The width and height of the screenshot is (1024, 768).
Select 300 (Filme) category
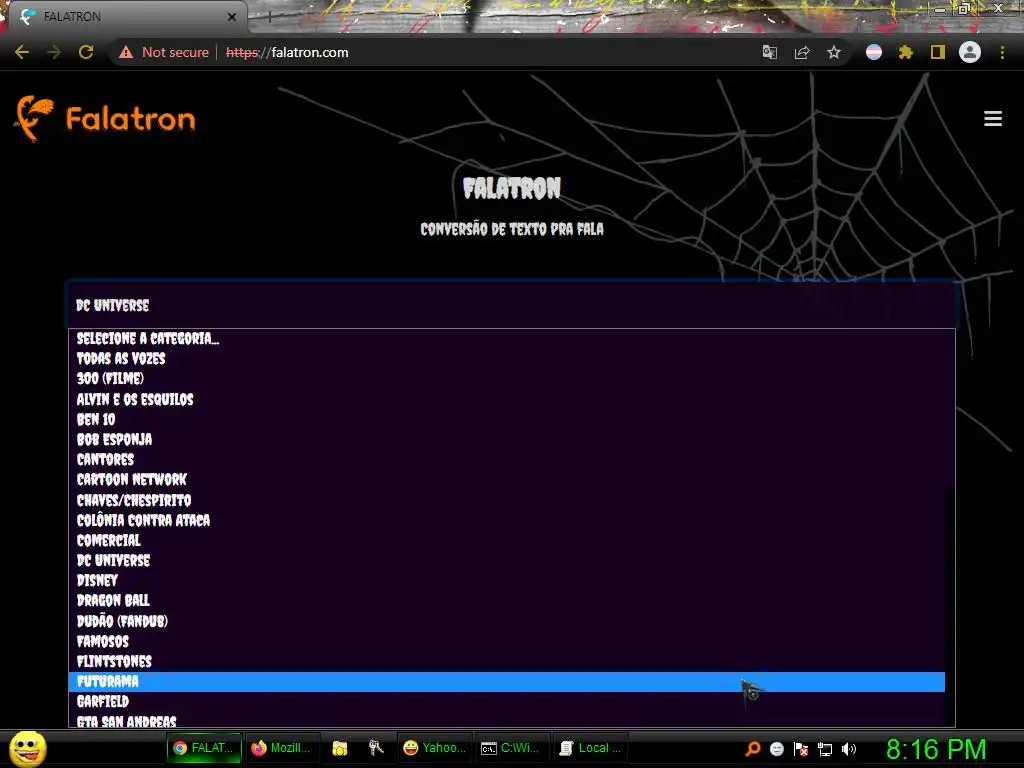[x=507, y=379]
